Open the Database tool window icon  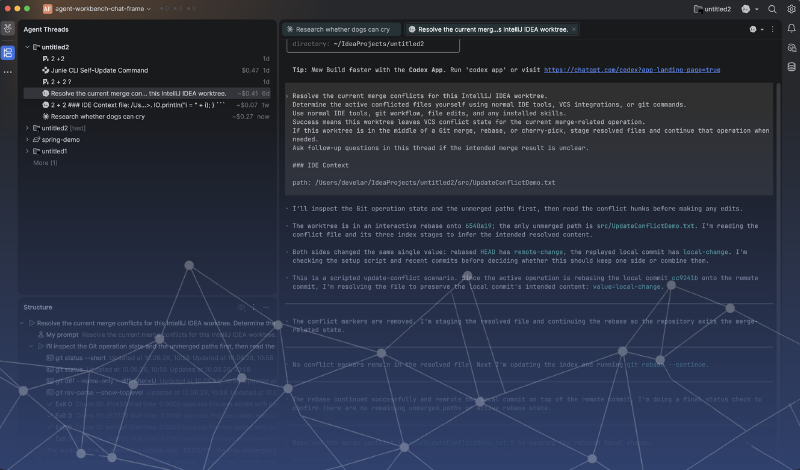point(791,67)
